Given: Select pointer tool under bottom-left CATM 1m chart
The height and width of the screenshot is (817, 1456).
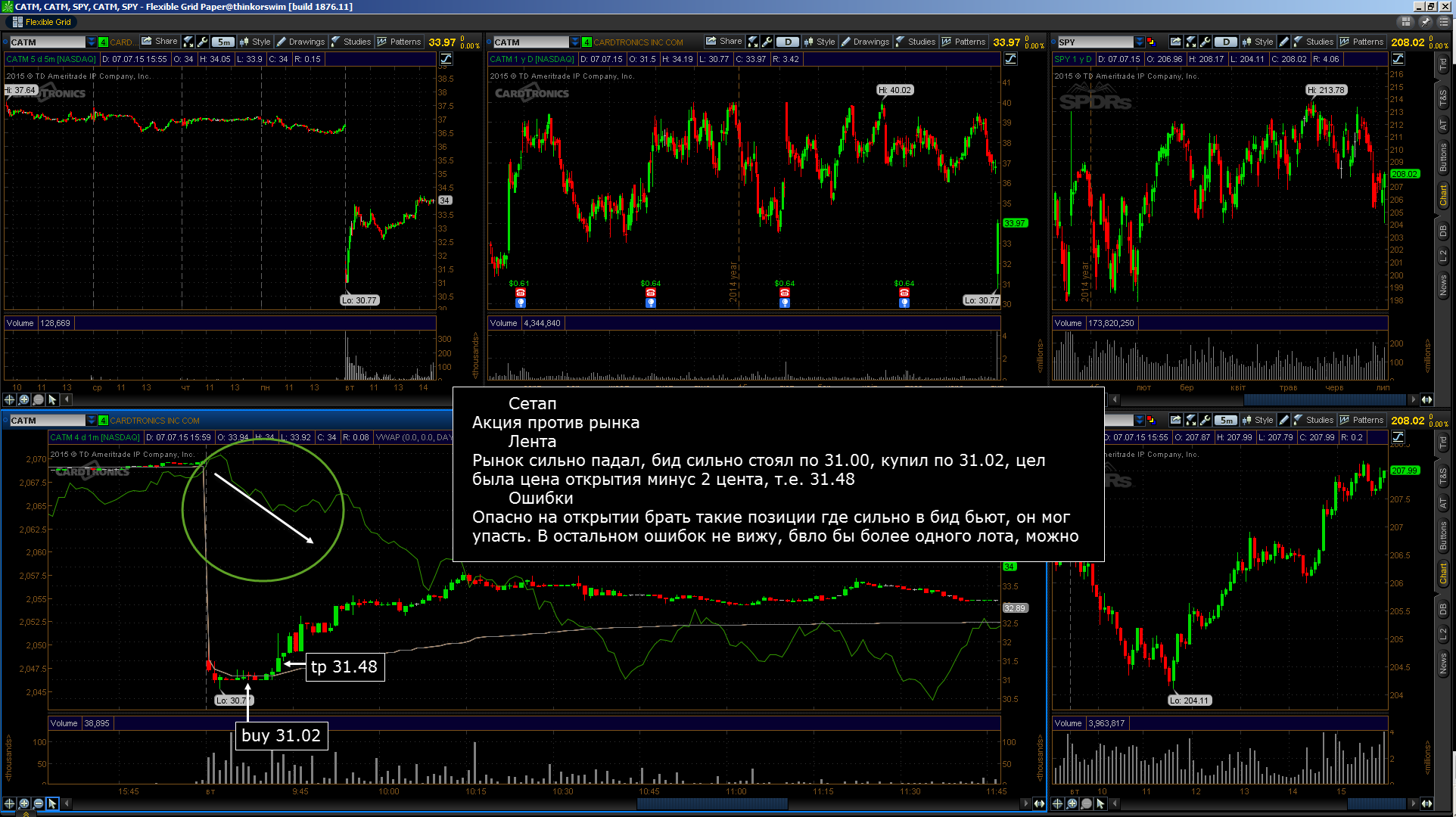Looking at the screenshot, I should click(53, 803).
